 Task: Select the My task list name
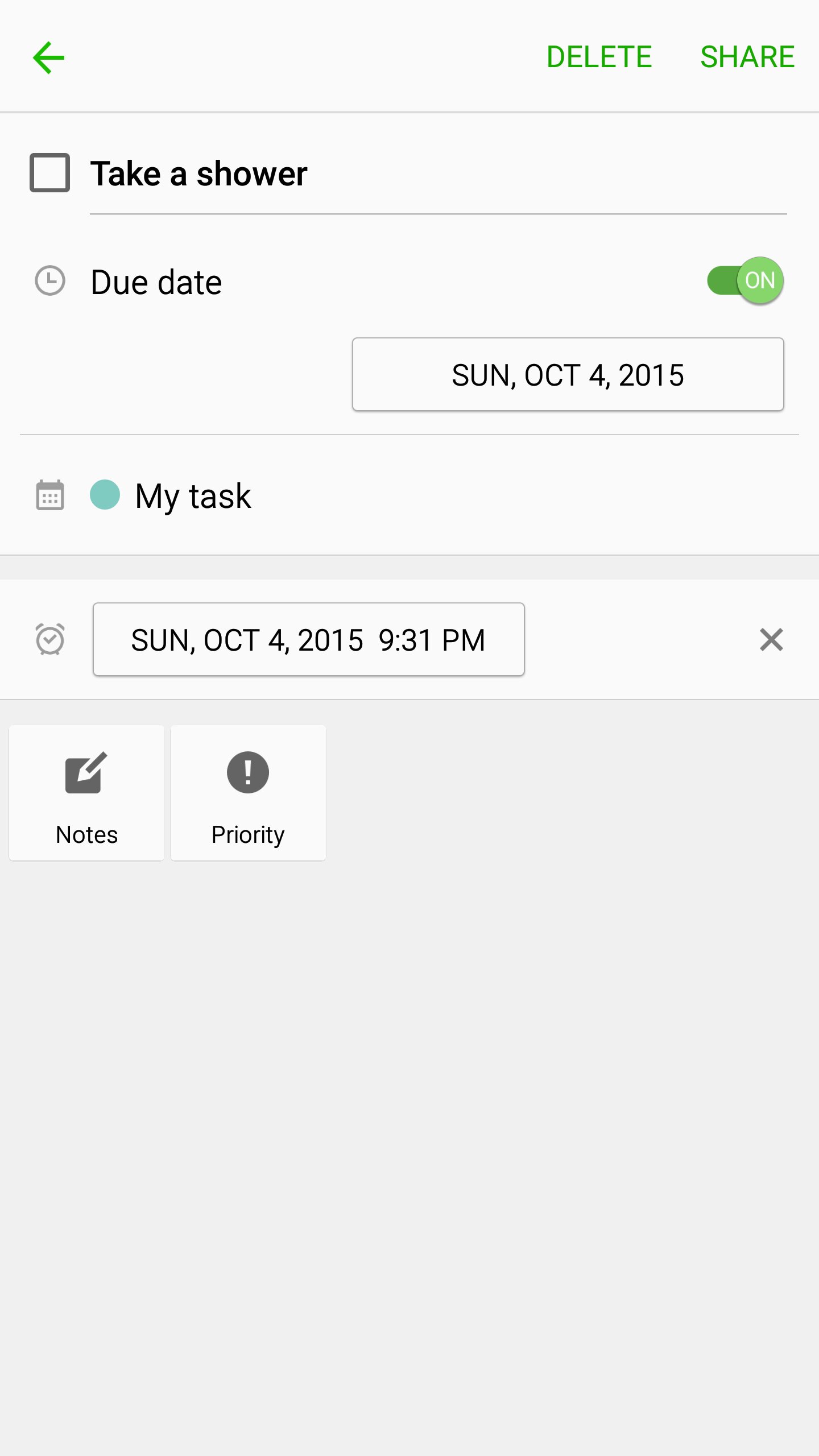pos(193,496)
